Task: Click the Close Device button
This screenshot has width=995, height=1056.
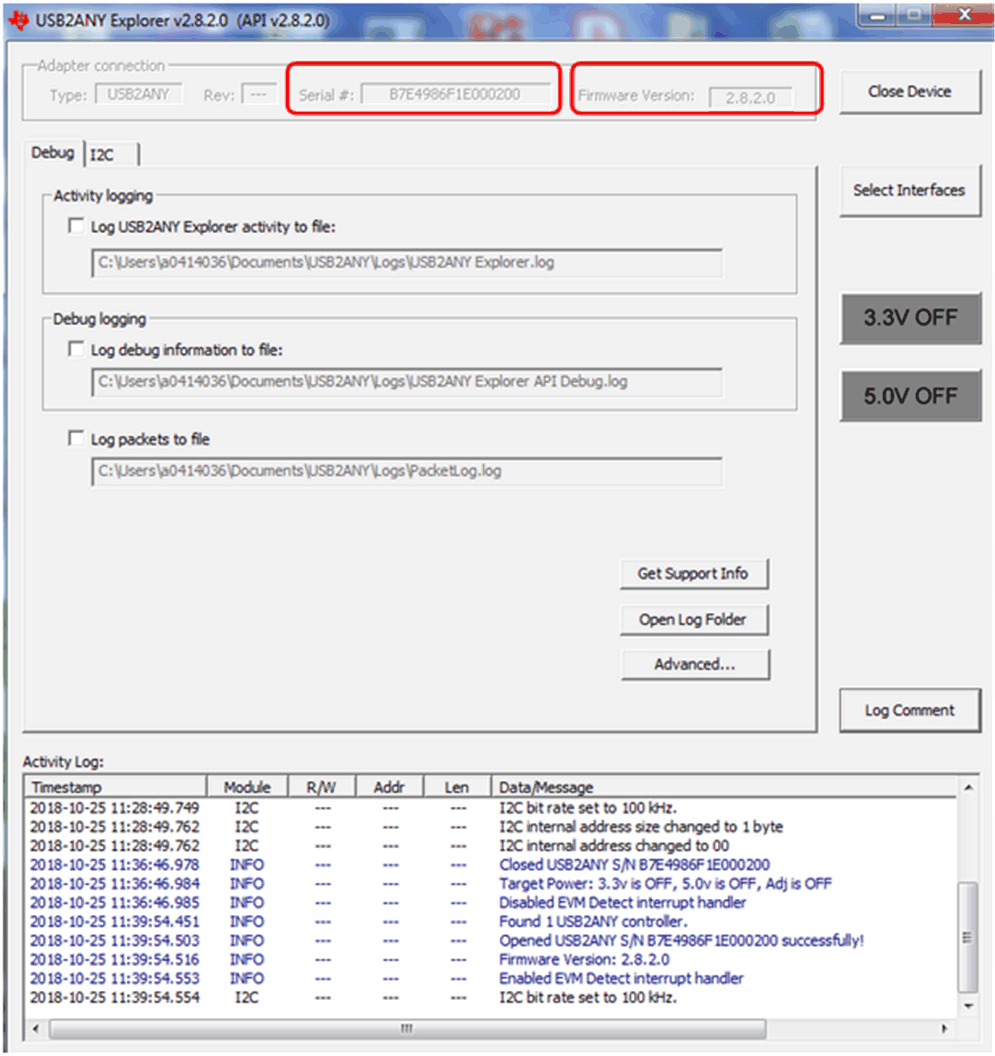Action: (910, 91)
